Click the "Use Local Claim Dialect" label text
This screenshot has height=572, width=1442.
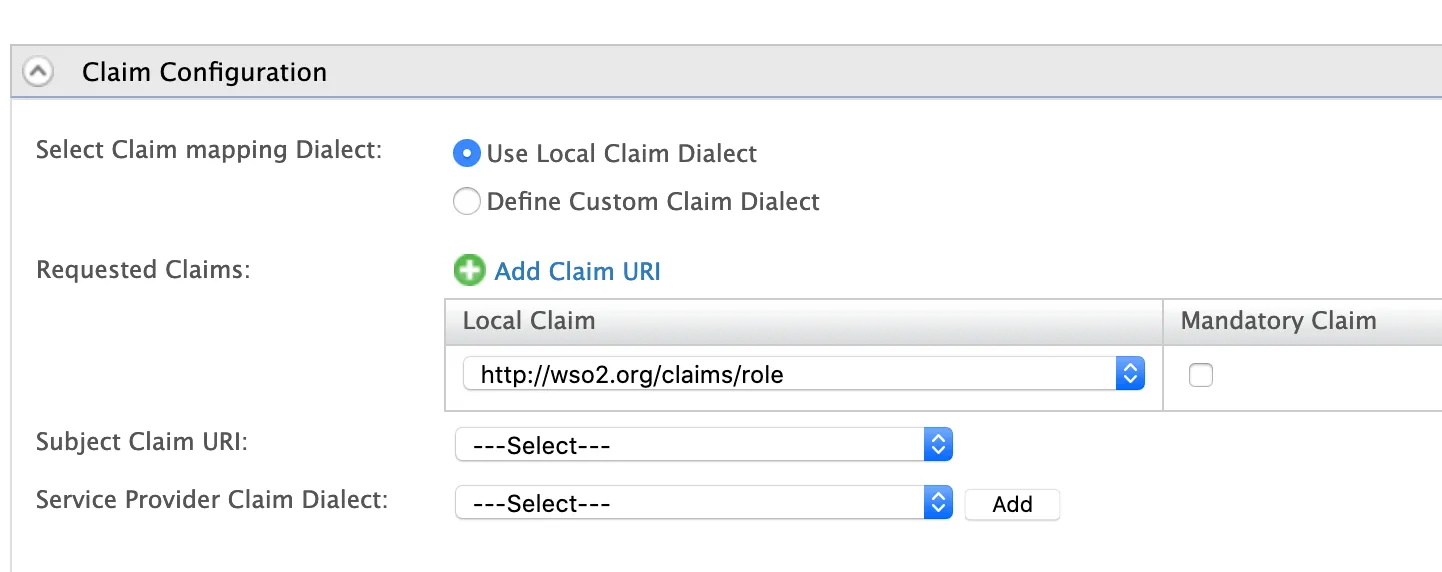(621, 154)
